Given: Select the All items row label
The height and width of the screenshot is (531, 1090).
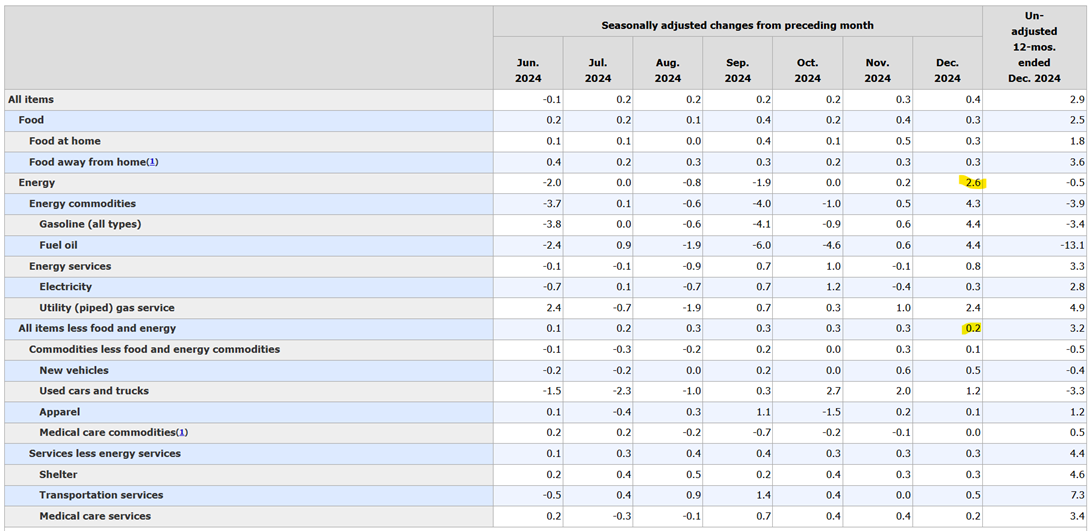Looking at the screenshot, I should click(x=31, y=100).
